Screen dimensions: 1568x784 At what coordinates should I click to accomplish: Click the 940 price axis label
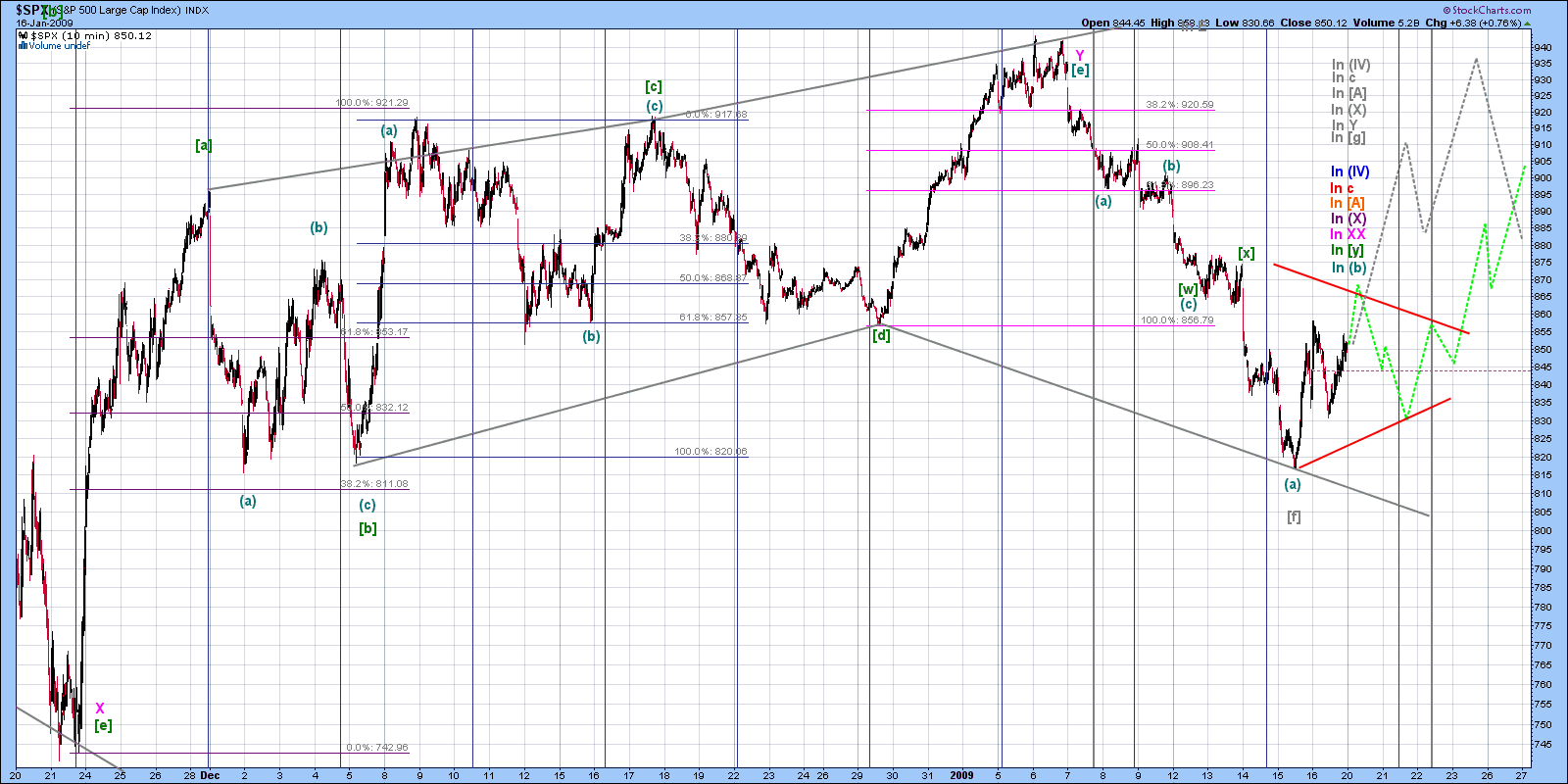[1542, 47]
